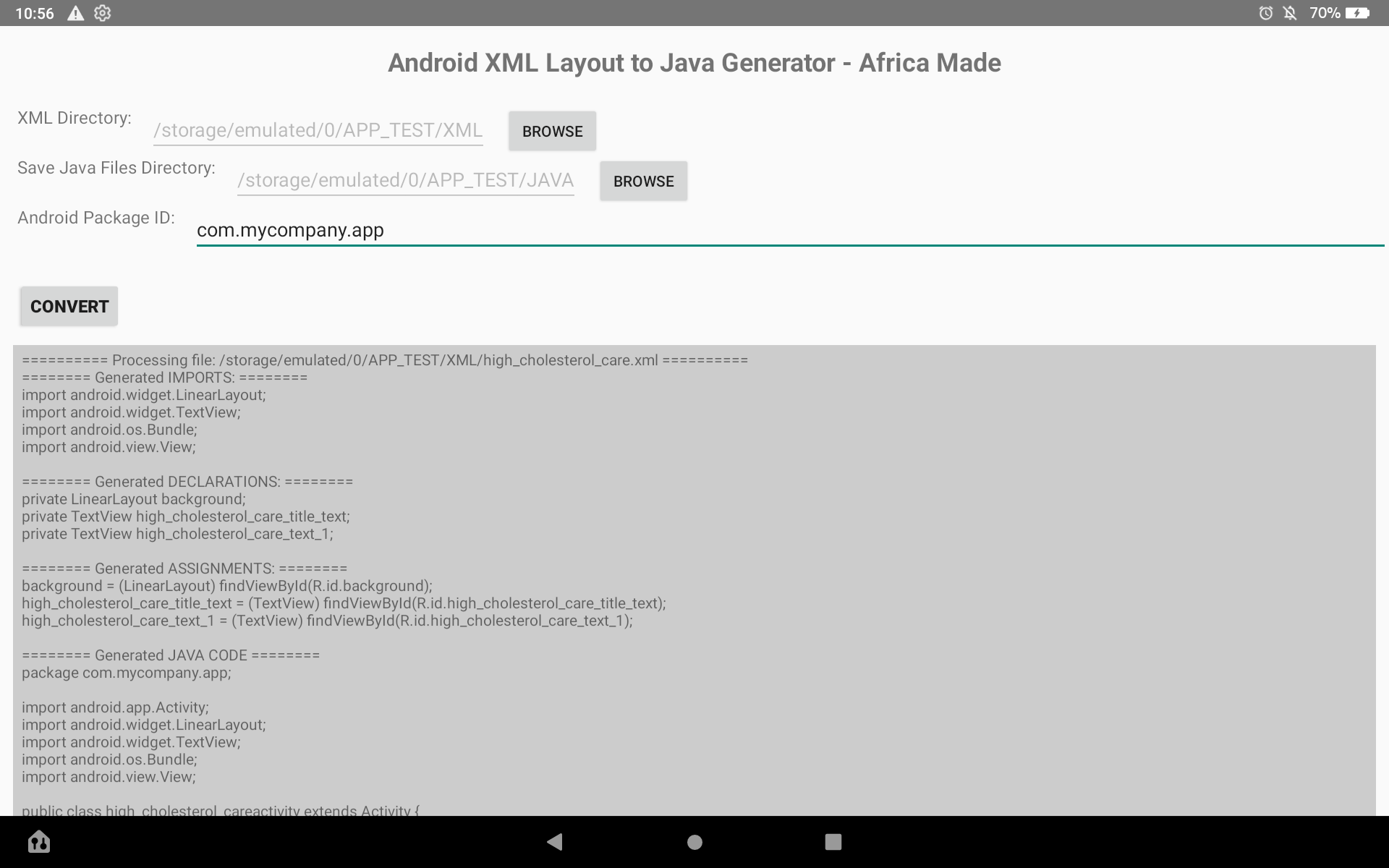Tap the charging battery indicator
The height and width of the screenshot is (868, 1389).
click(x=1358, y=12)
